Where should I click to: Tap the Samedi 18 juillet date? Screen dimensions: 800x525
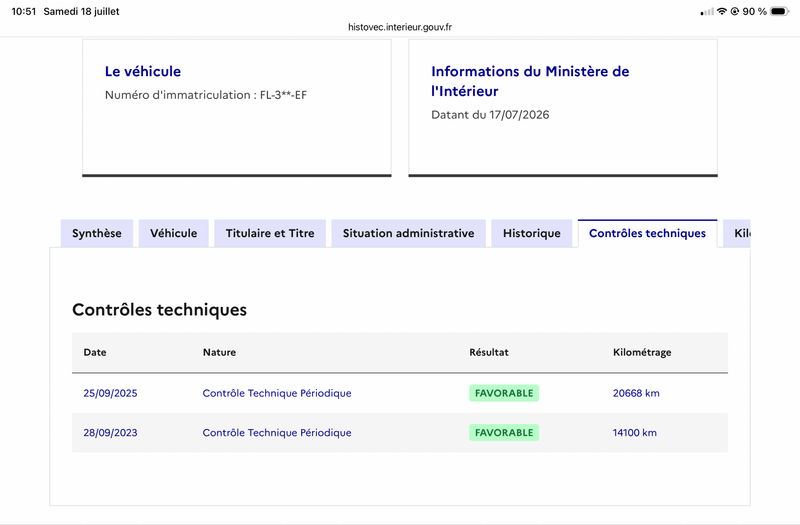pyautogui.click(x=81, y=11)
